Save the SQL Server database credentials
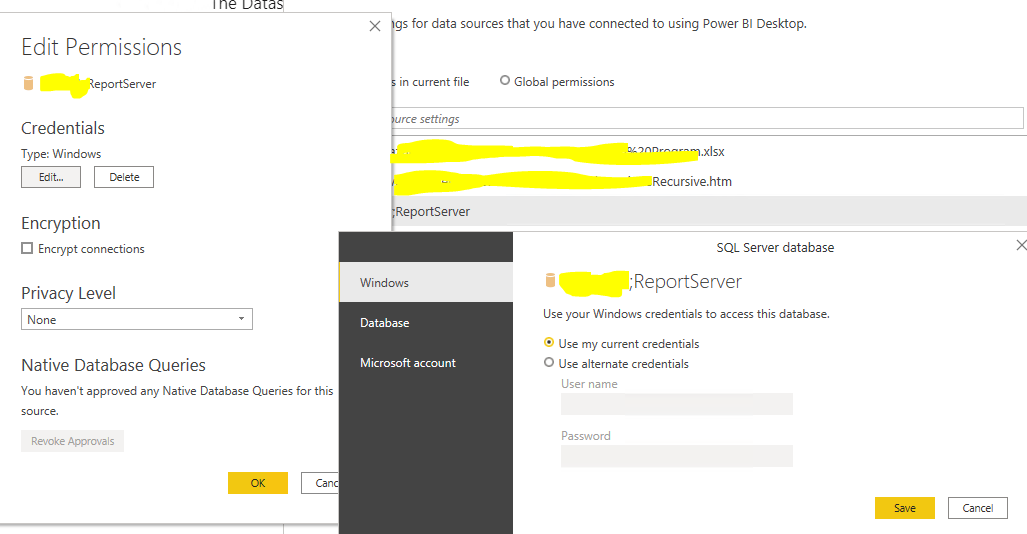The width and height of the screenshot is (1027, 534). pos(905,508)
